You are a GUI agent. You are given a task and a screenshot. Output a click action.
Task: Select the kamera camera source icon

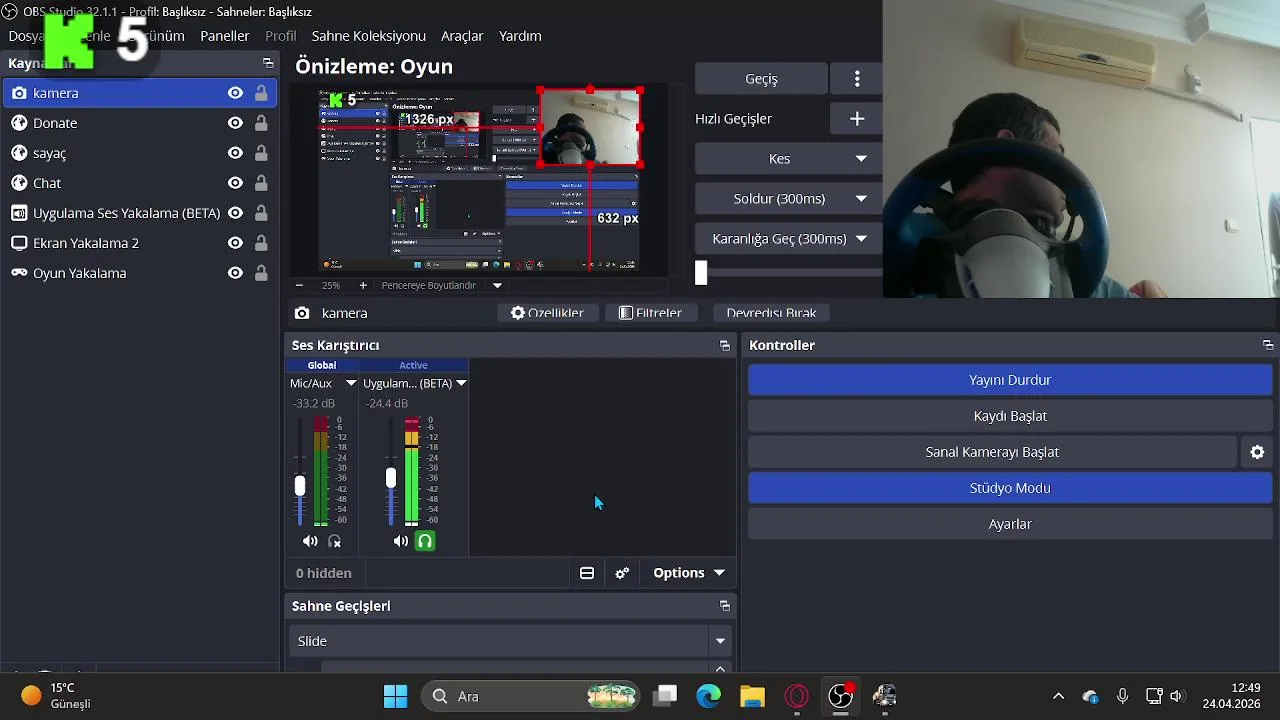[18, 93]
